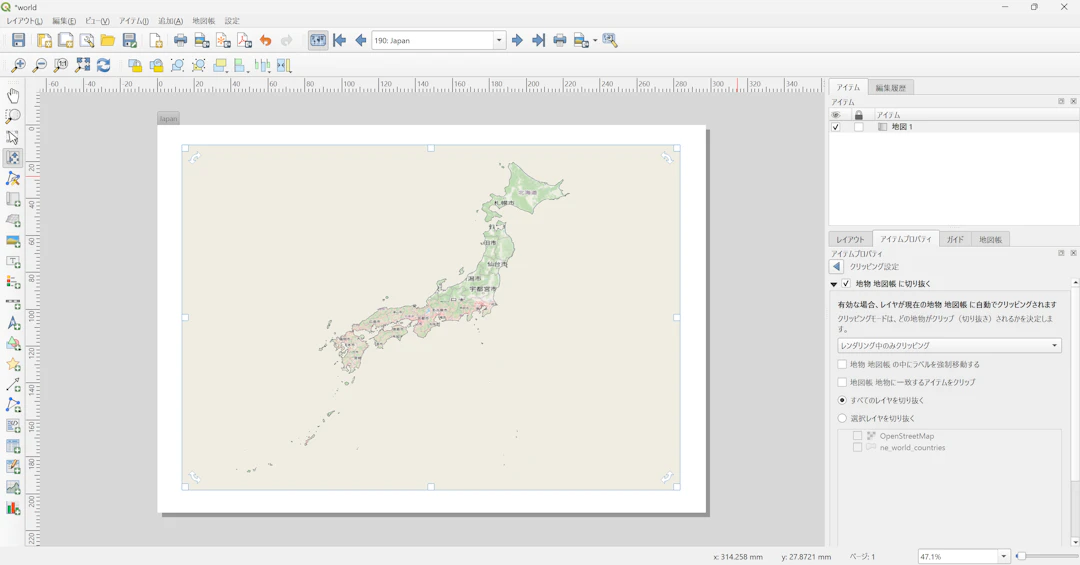Open the zoom level 47.1% dropdown
The image size is (1080, 565).
[1003, 556]
